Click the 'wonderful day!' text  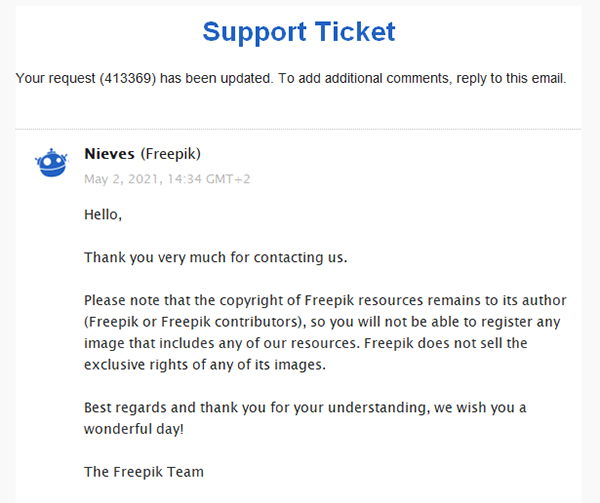pos(134,429)
